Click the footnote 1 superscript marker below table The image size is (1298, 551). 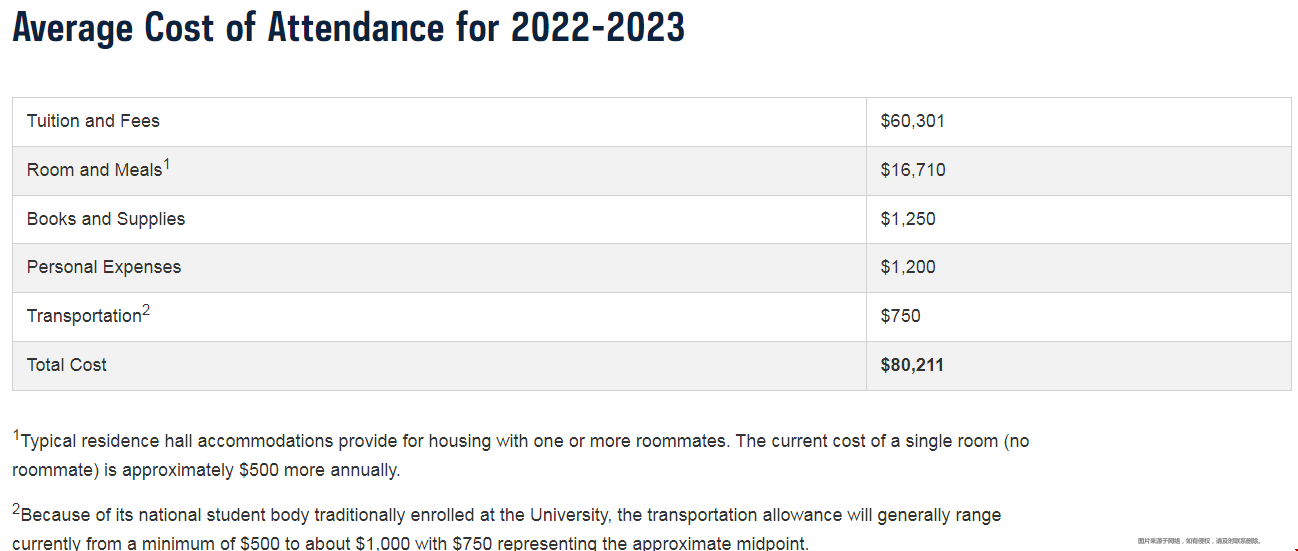pyautogui.click(x=16, y=435)
